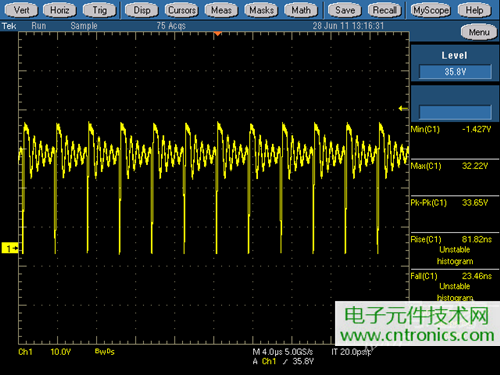Viewport: 500px width, 375px height.
Task: Select the empty field below Level
Action: [455, 112]
